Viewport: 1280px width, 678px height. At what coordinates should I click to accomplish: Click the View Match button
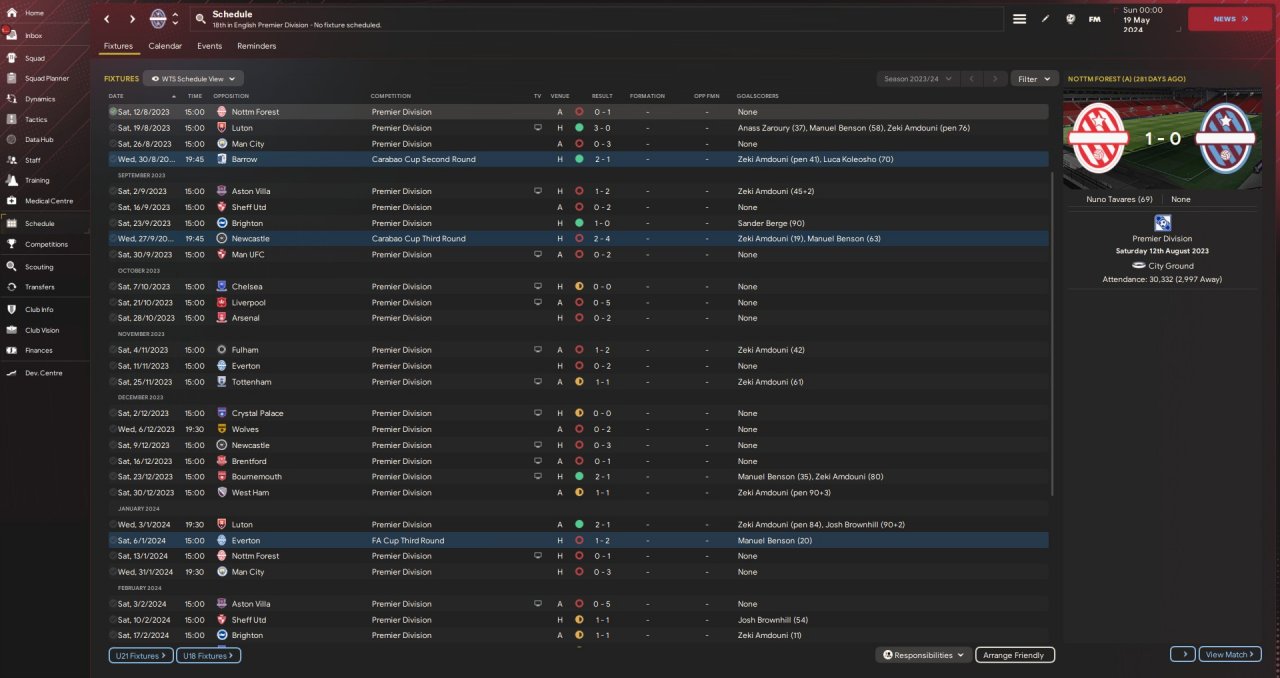(1230, 654)
